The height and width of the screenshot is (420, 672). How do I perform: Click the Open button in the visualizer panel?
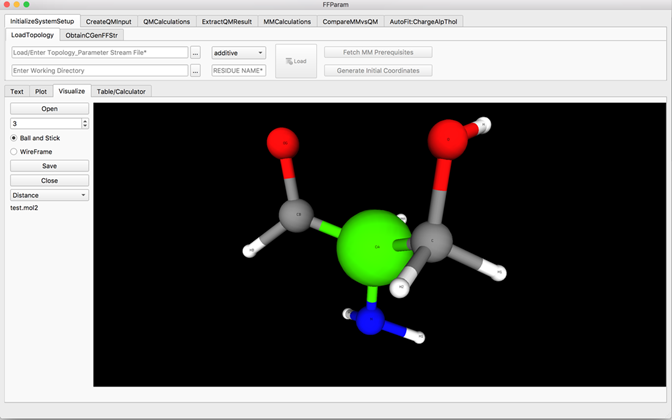coord(49,109)
